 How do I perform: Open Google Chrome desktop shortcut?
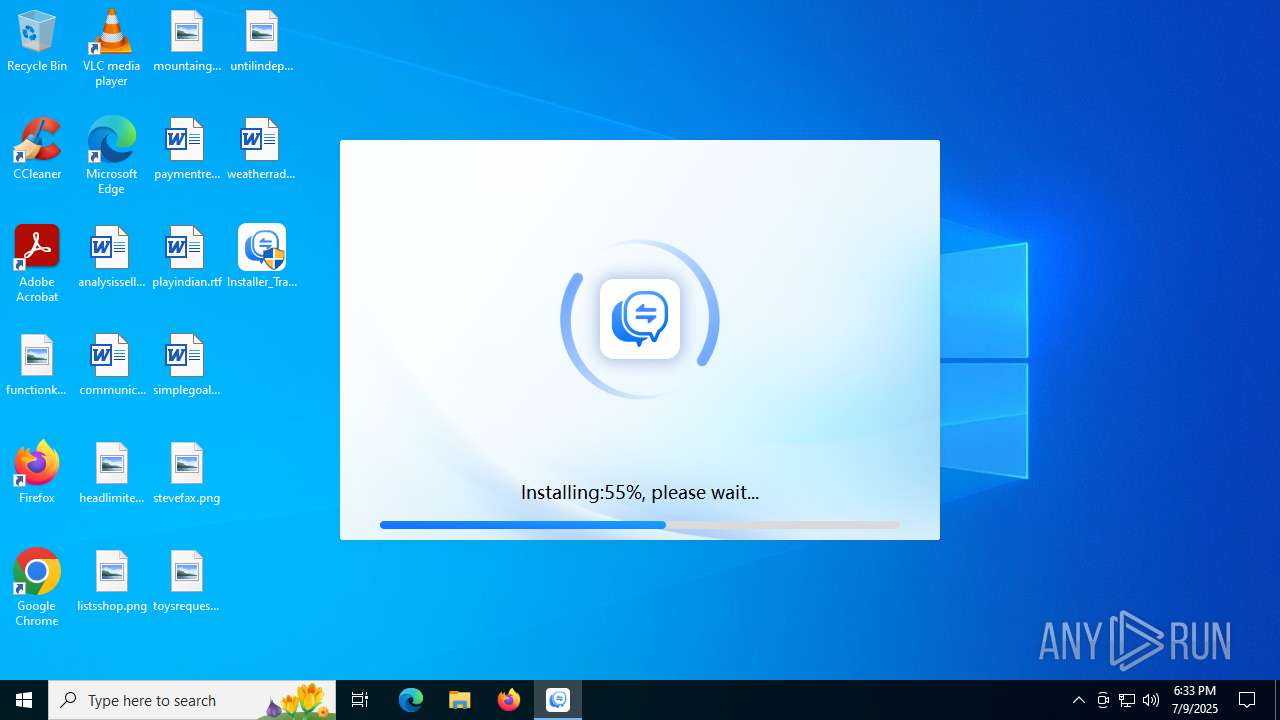[x=37, y=588]
